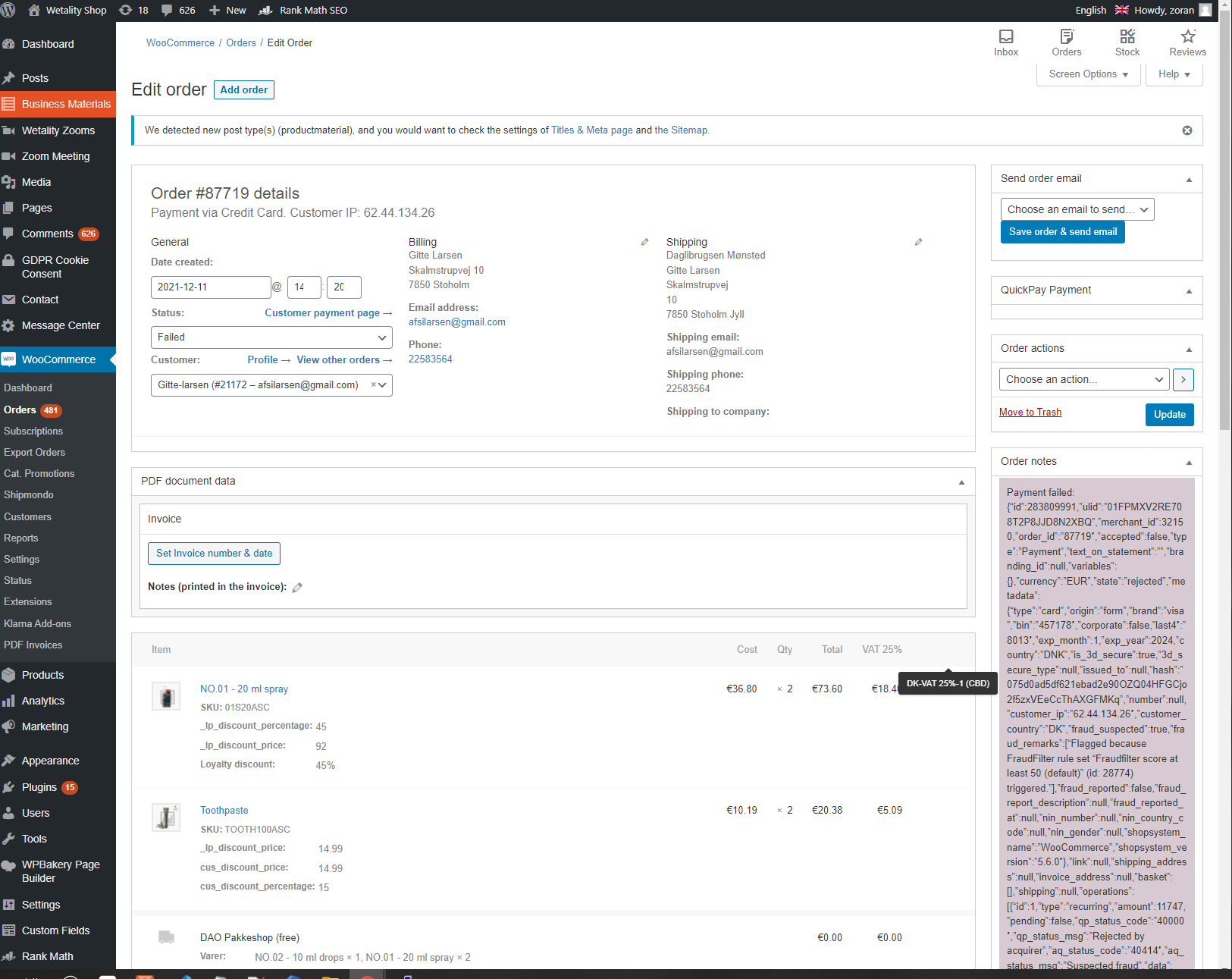The height and width of the screenshot is (979, 1232).
Task: Collapse the PDF document data panel
Action: pos(961,482)
